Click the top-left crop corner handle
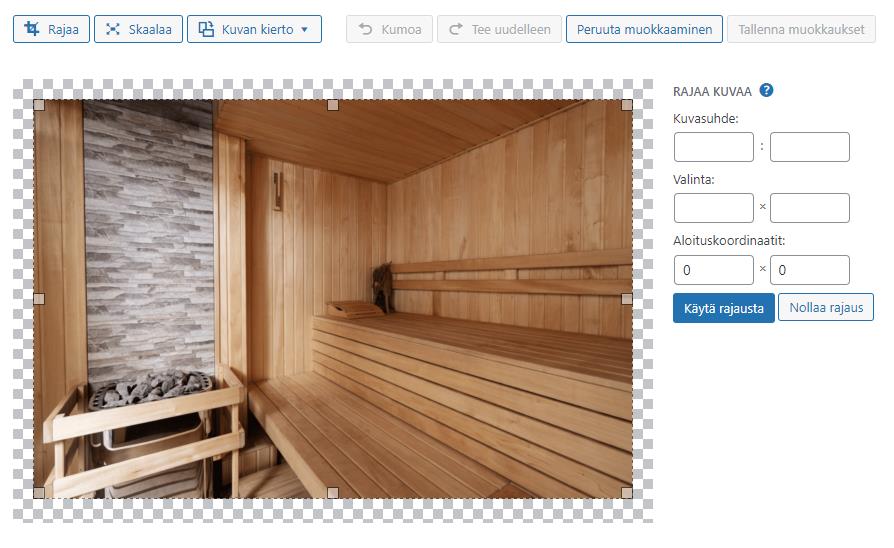Image resolution: width=894 pixels, height=548 pixels. click(39, 105)
